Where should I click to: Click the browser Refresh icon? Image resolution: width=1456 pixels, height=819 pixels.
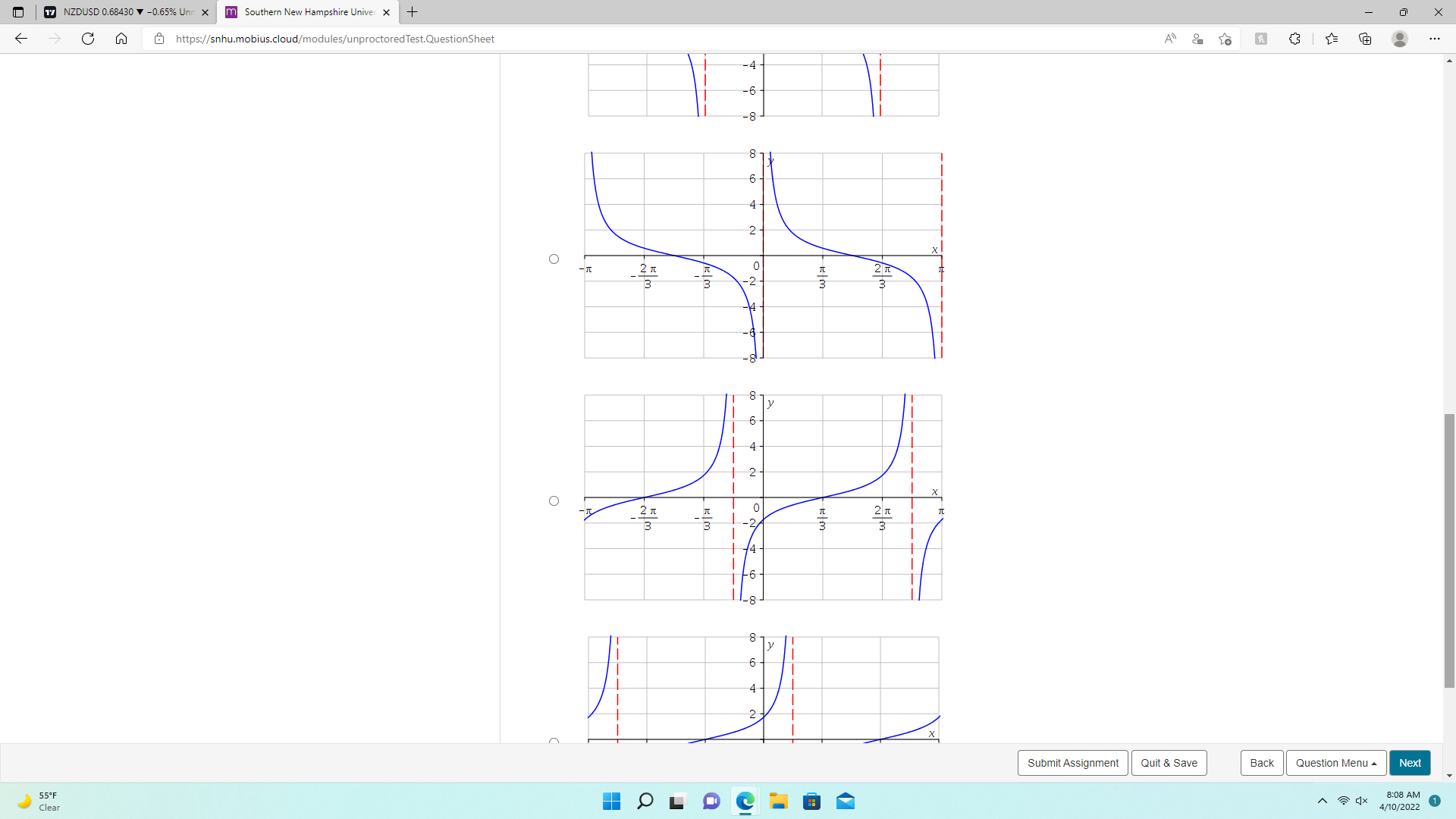click(88, 39)
